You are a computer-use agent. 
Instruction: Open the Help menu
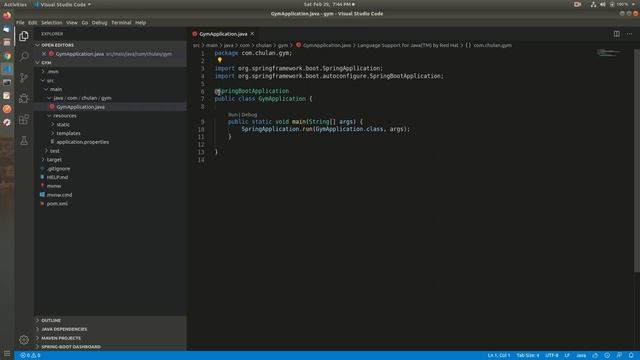coord(140,23)
